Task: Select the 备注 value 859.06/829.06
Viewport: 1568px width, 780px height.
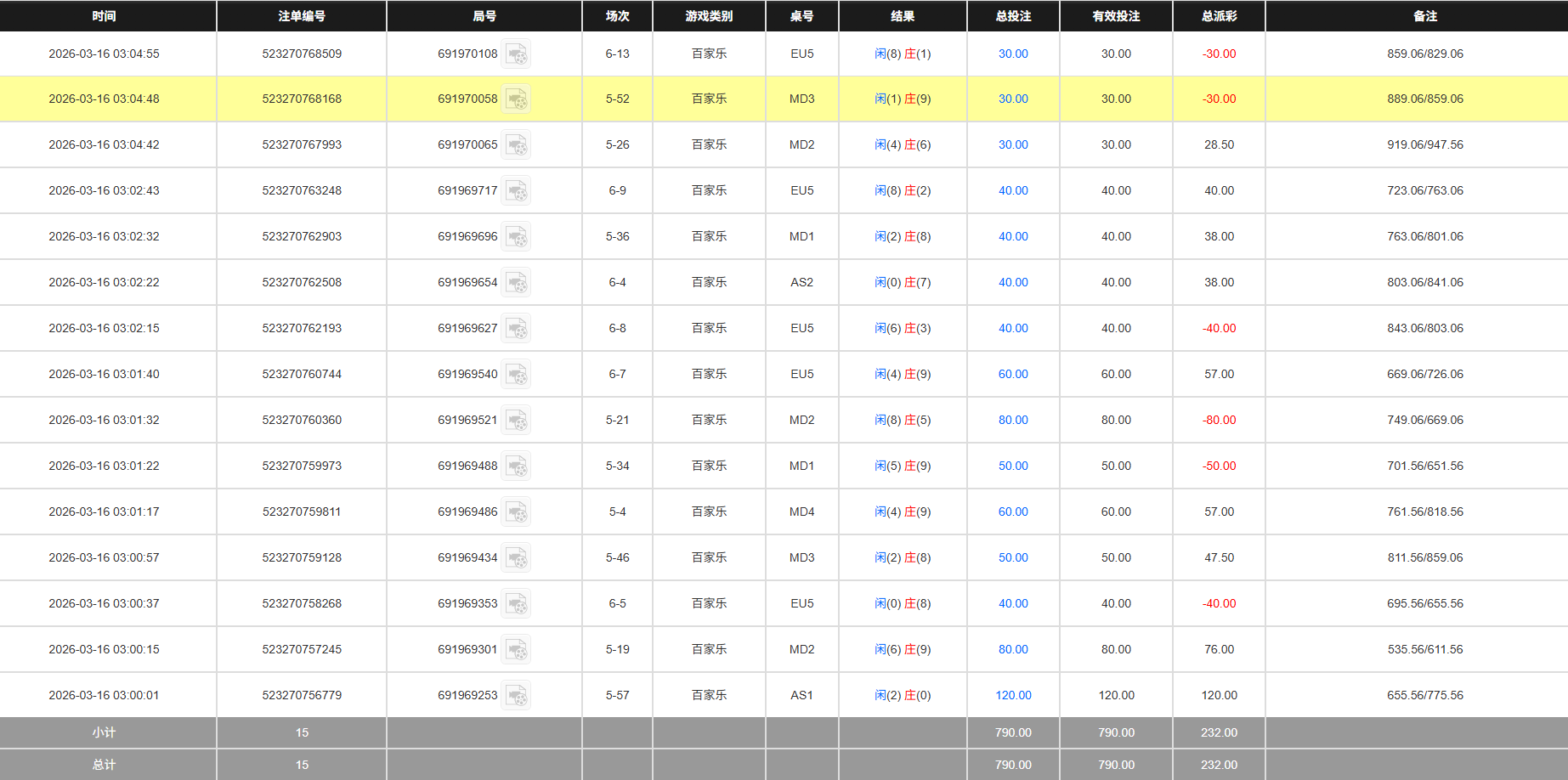Action: click(x=1424, y=54)
